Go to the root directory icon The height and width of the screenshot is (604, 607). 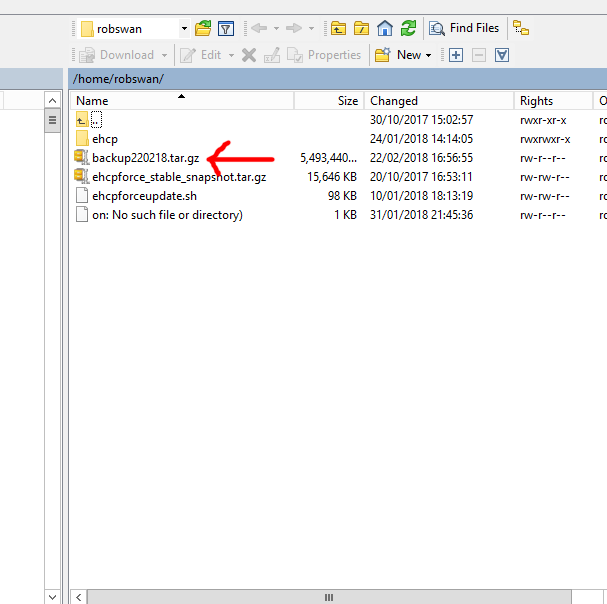(x=361, y=28)
